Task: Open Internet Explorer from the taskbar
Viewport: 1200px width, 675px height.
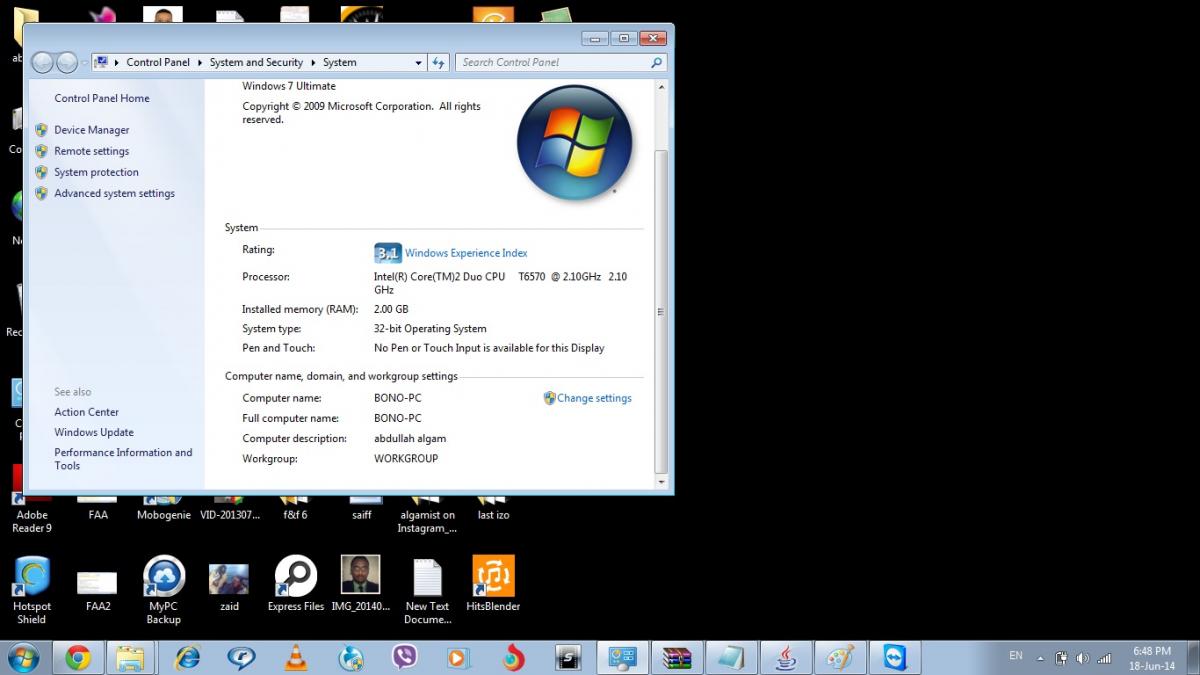Action: [187, 657]
